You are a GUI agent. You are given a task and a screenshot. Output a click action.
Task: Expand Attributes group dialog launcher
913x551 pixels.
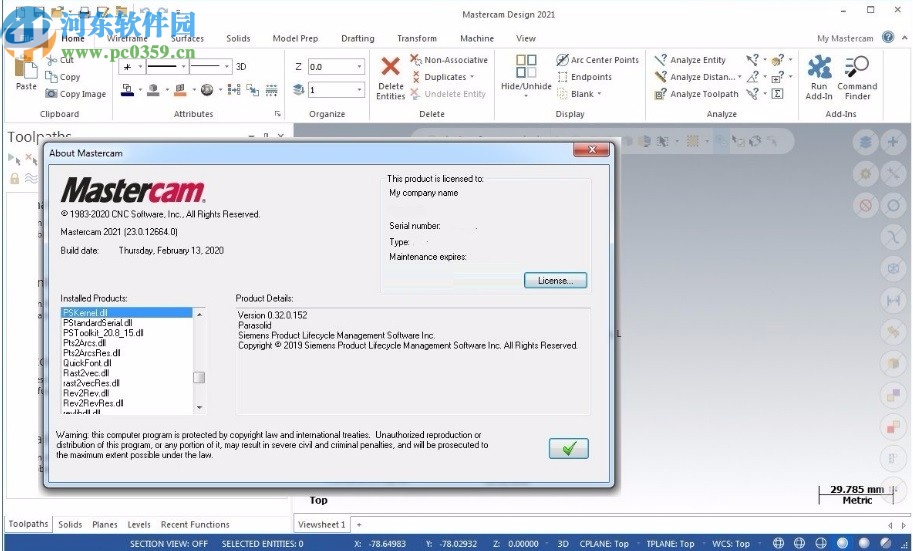point(278,114)
